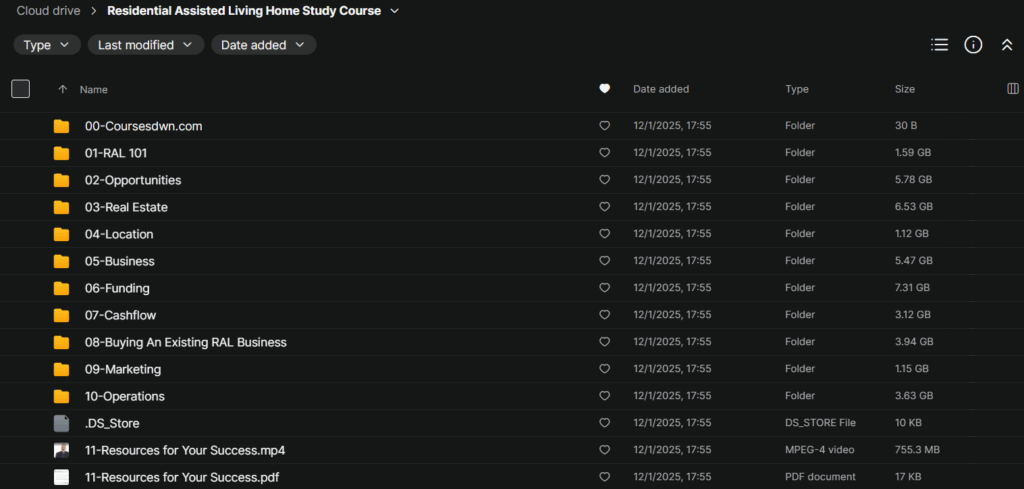1024x489 pixels.
Task: Open the Last modified filter dropdown
Action: [145, 45]
